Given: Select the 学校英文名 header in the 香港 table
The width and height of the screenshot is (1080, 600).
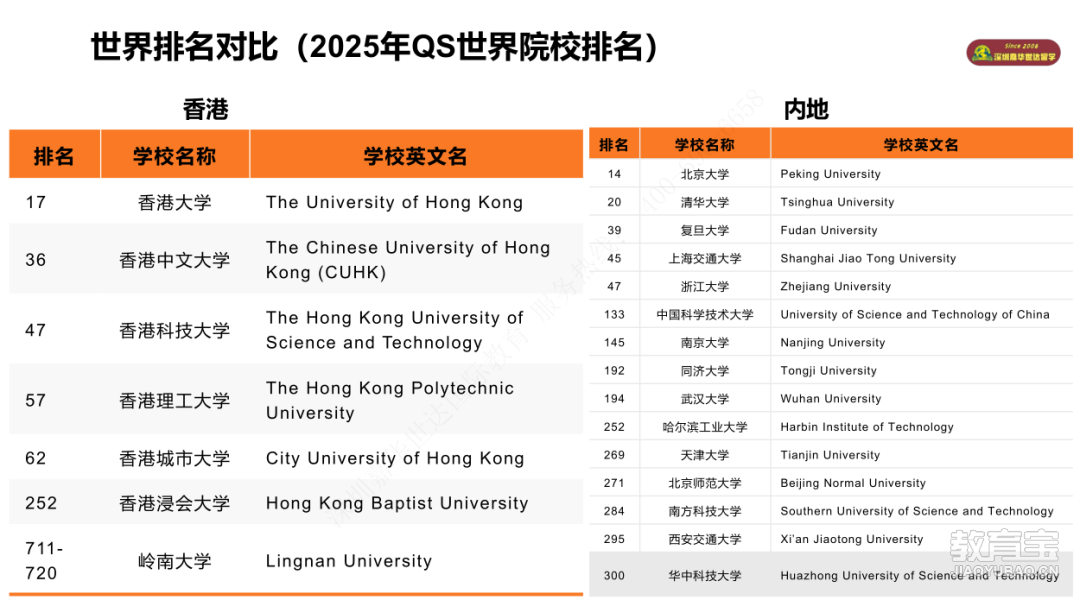Looking at the screenshot, I should (415, 156).
